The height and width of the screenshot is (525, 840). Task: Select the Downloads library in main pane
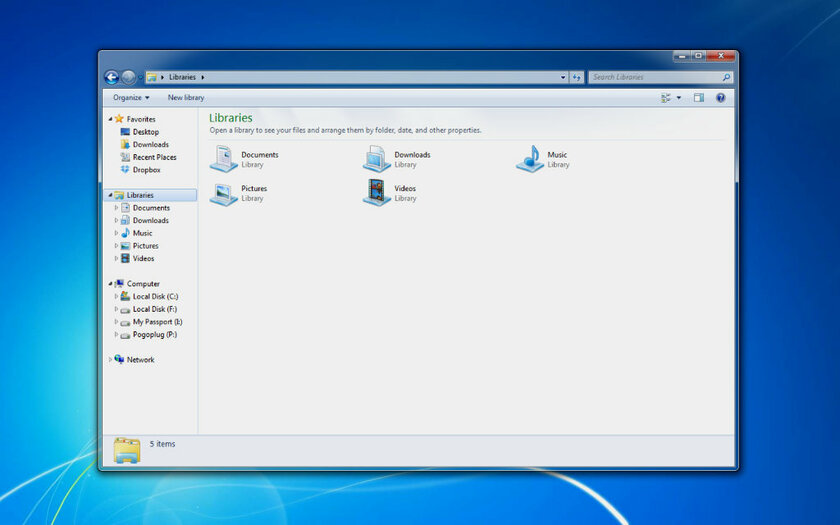click(x=398, y=159)
